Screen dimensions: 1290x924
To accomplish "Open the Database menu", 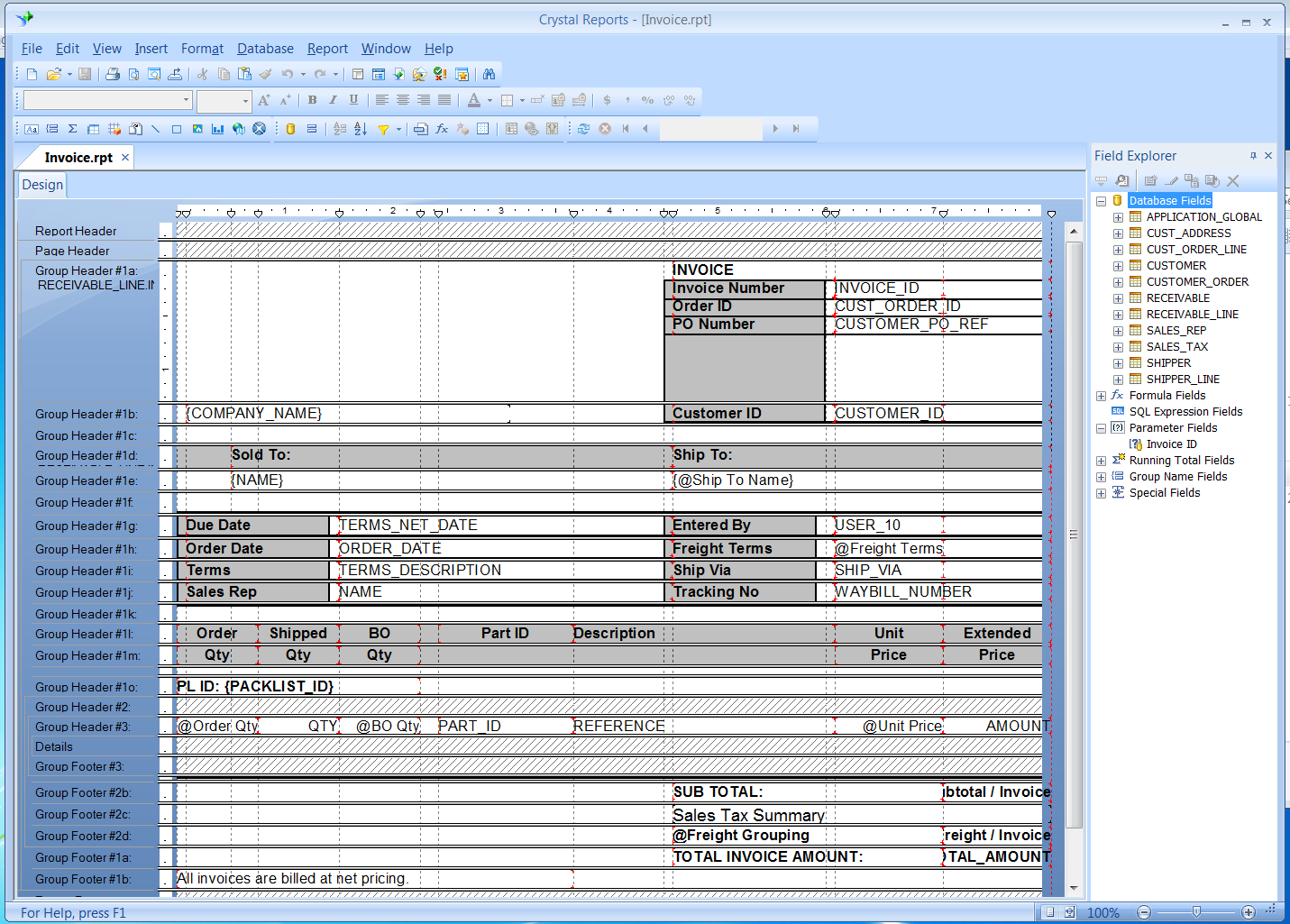I will [x=265, y=49].
